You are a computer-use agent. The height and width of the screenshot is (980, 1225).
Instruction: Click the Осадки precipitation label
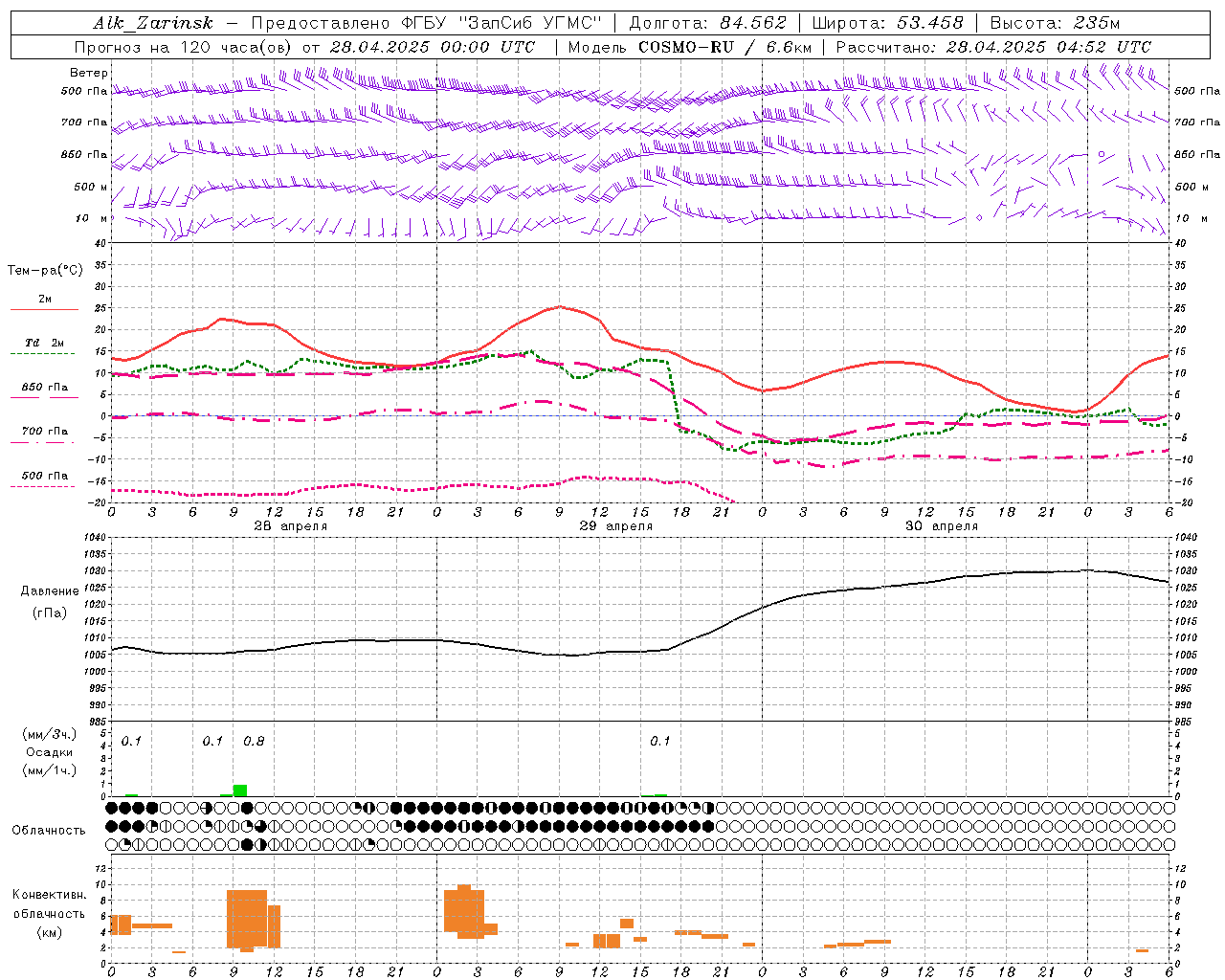(50, 752)
